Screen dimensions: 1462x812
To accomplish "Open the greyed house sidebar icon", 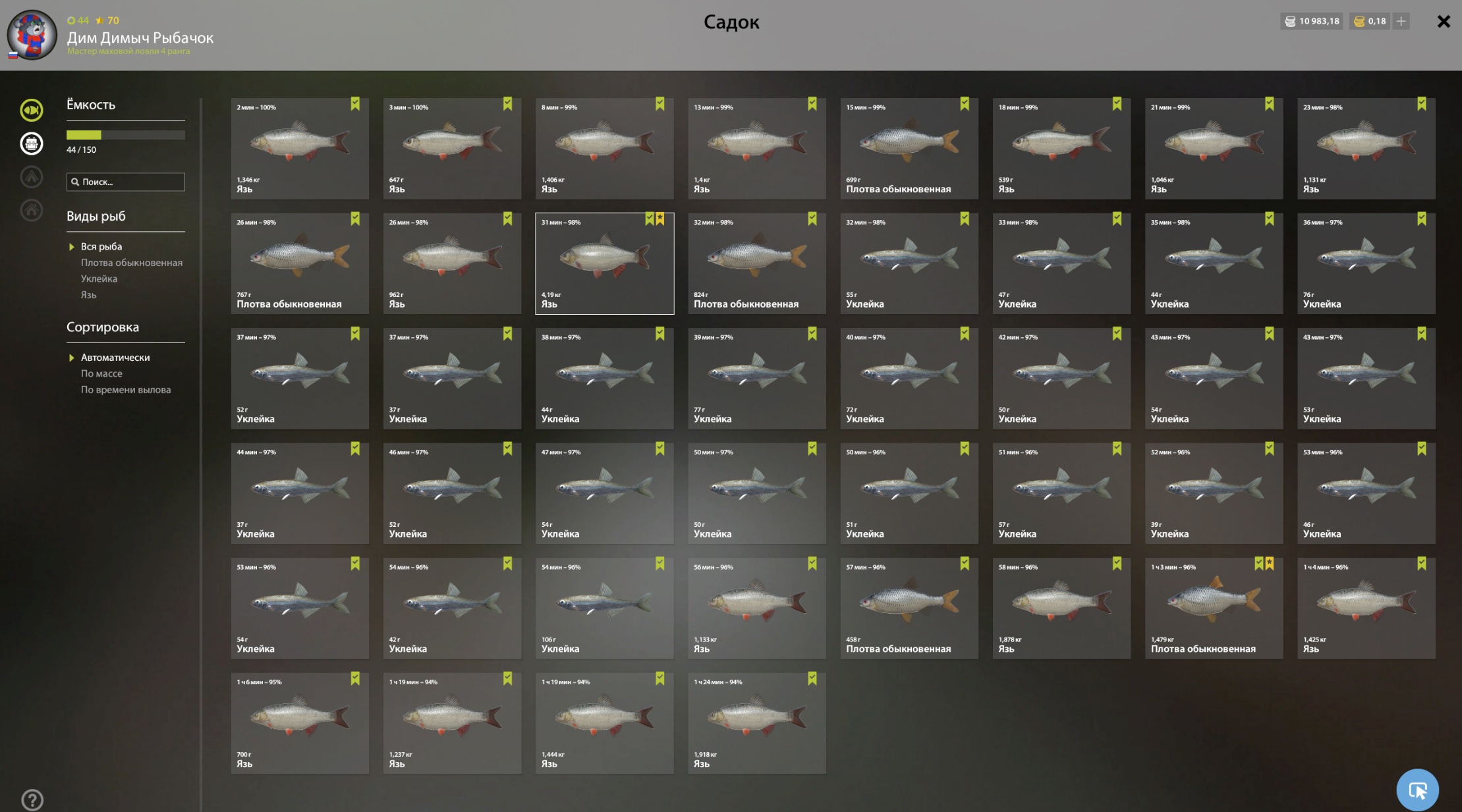I will tap(31, 210).
